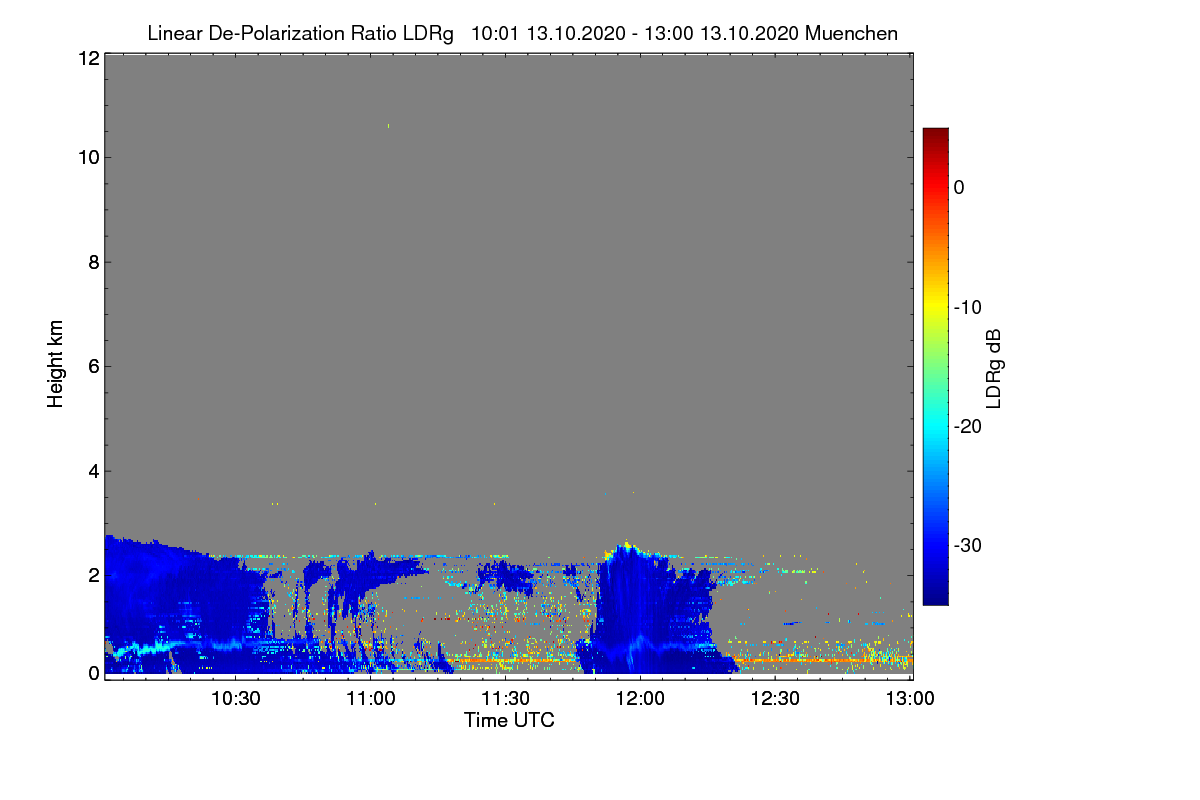Click the '2' height tick label

[x=93, y=575]
